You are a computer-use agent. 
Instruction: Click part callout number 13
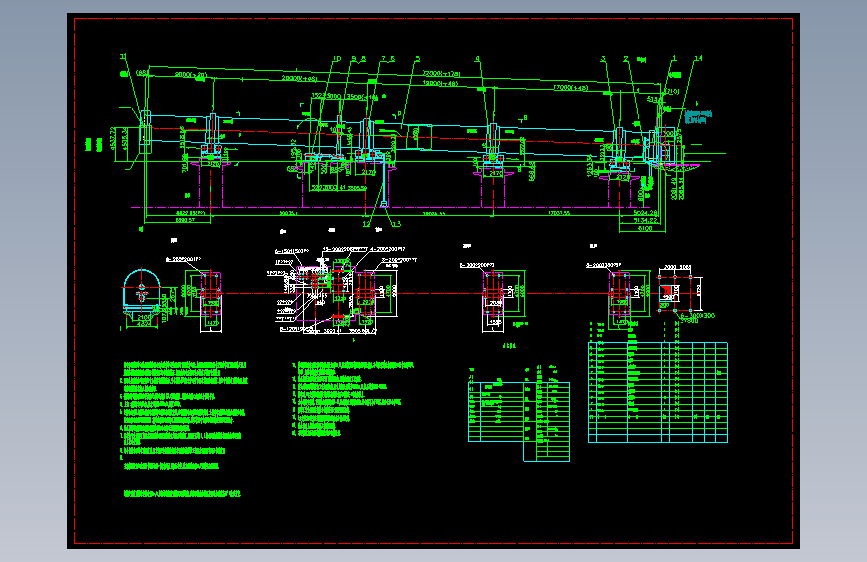point(396,224)
